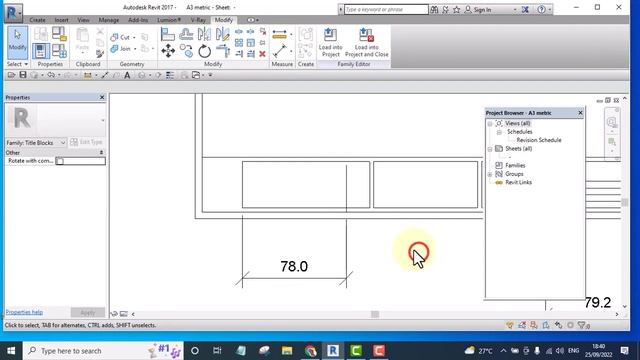Open the Insert ribbon tab

(x=61, y=20)
